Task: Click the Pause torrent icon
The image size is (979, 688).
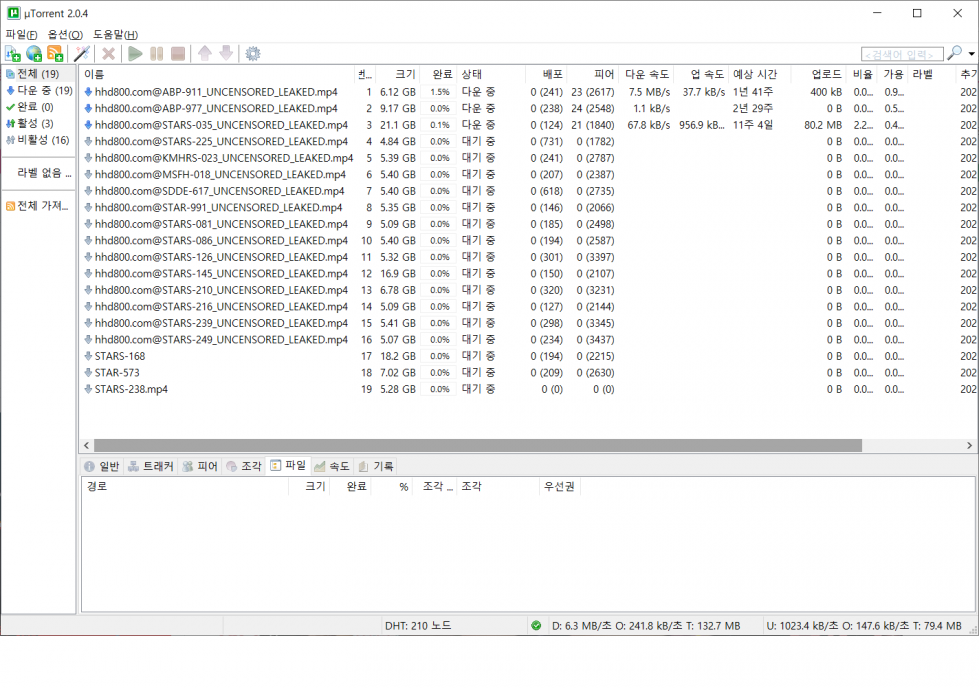Action: [x=157, y=54]
